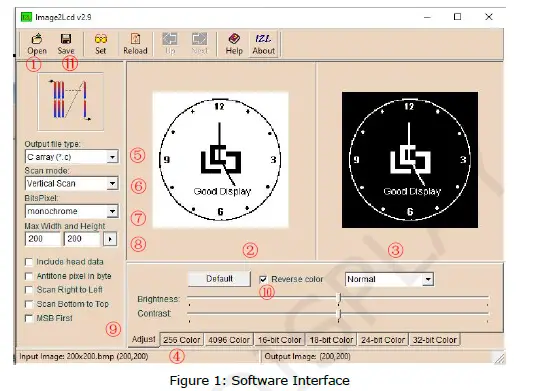Image resolution: width=551 pixels, height=391 pixels.
Task: Click the Brightness slider handle
Action: point(339,298)
